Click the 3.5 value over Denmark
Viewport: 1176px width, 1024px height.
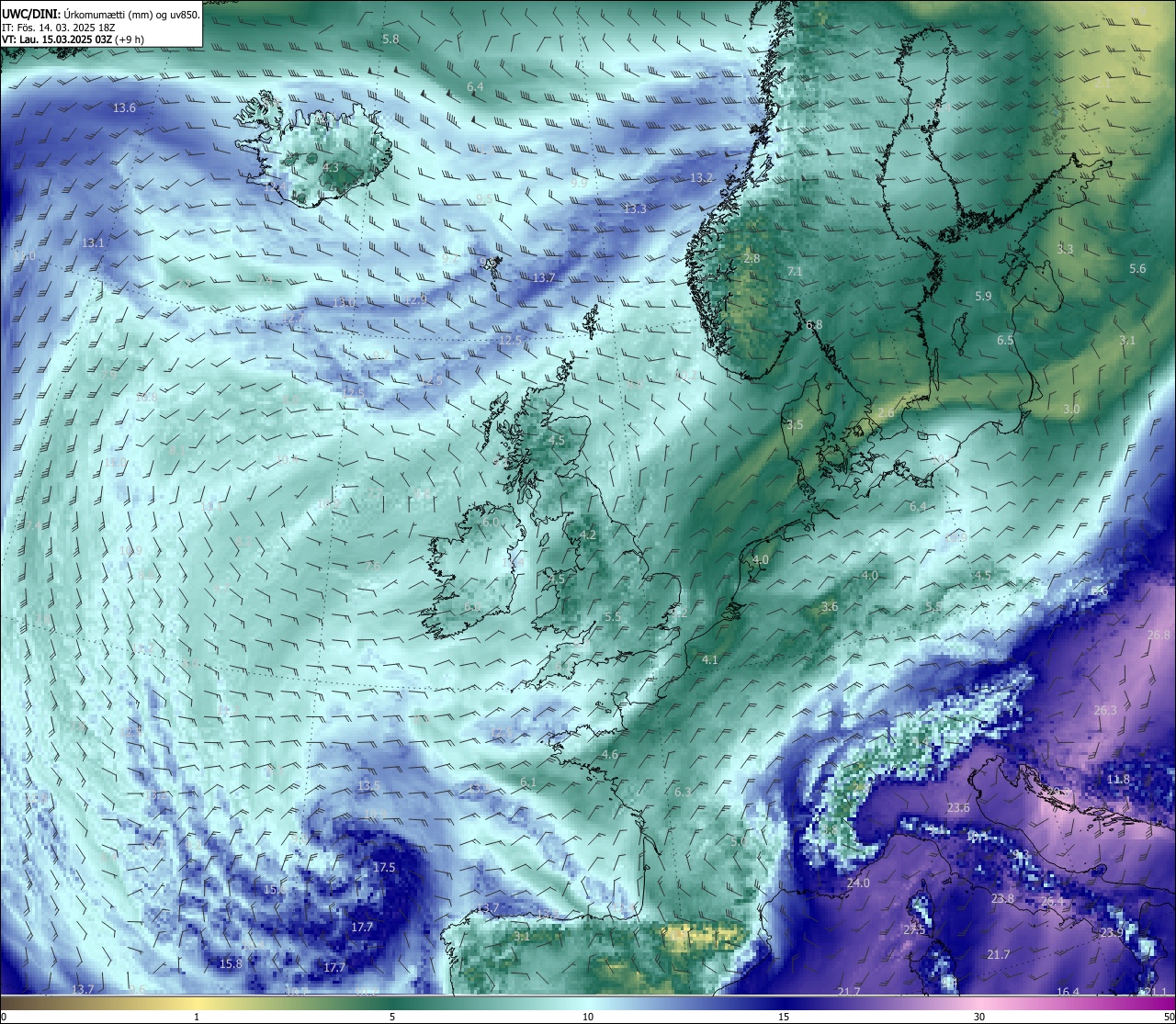point(795,425)
